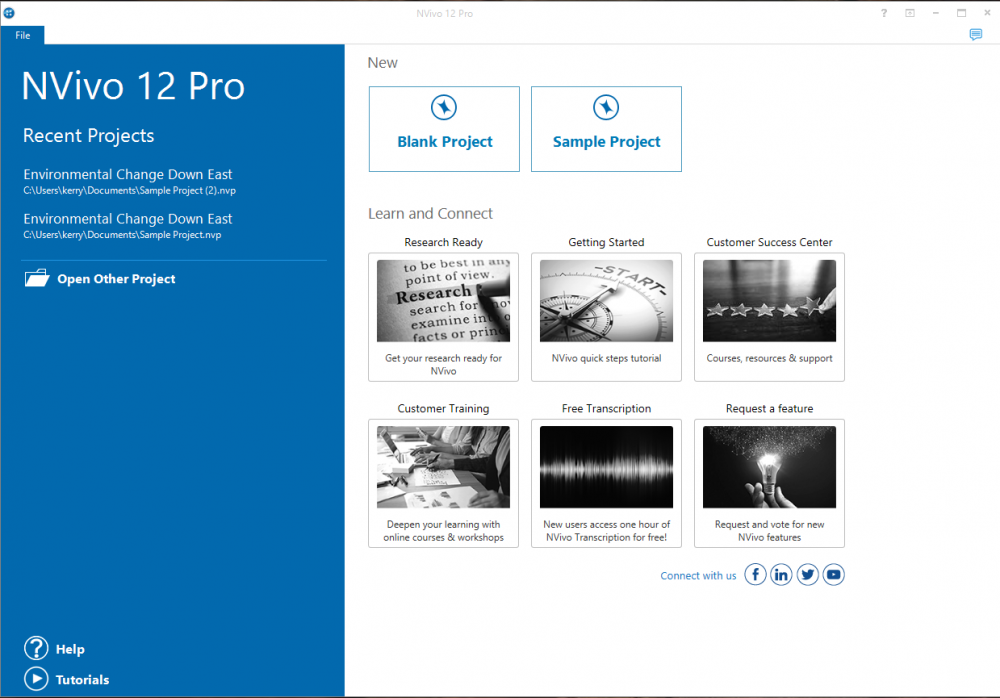Click the Sample Project compass icon

[606, 107]
